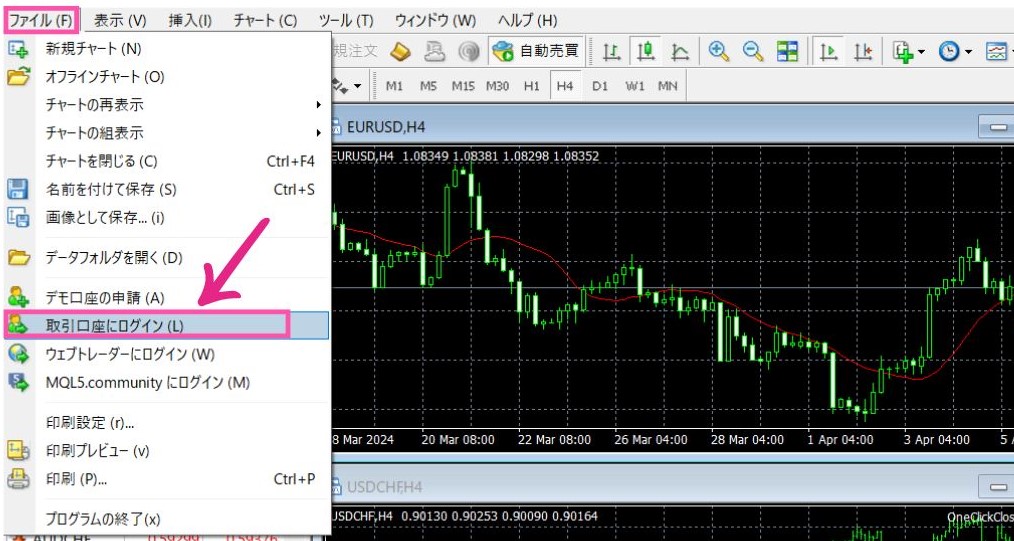Viewport: 1014px width, 541px height.
Task: Choose 名前を付けて保存 (S)
Action: [x=166, y=189]
